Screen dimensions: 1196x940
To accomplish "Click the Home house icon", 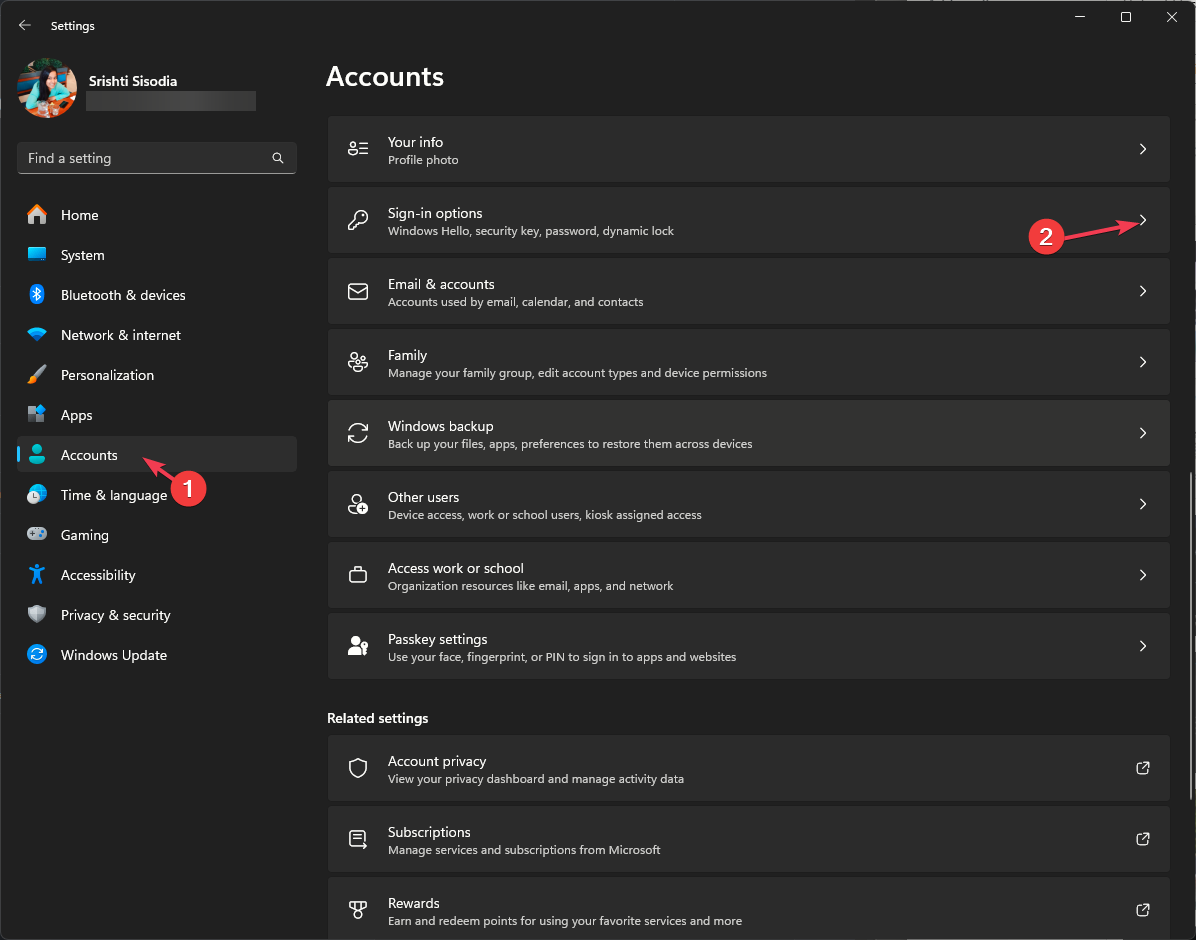I will click(x=37, y=215).
